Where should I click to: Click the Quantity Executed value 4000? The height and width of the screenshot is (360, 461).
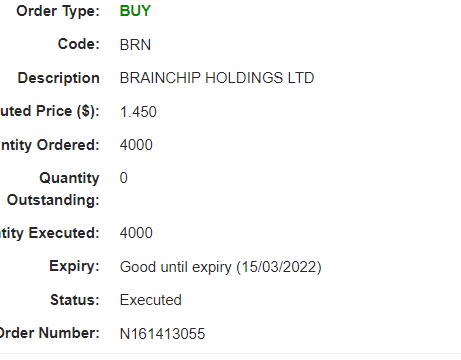136,233
